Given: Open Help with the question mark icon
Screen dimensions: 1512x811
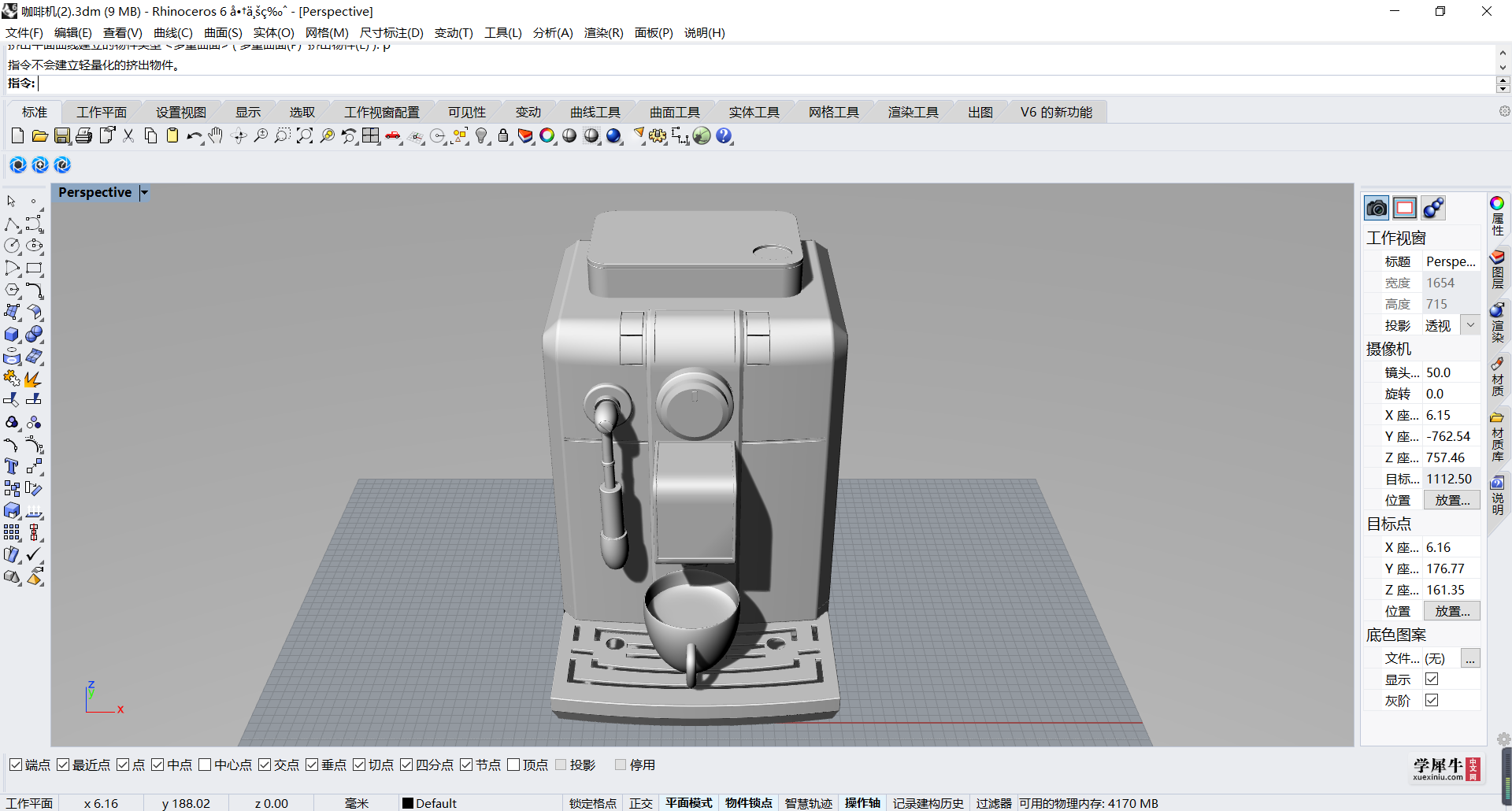Looking at the screenshot, I should [724, 136].
